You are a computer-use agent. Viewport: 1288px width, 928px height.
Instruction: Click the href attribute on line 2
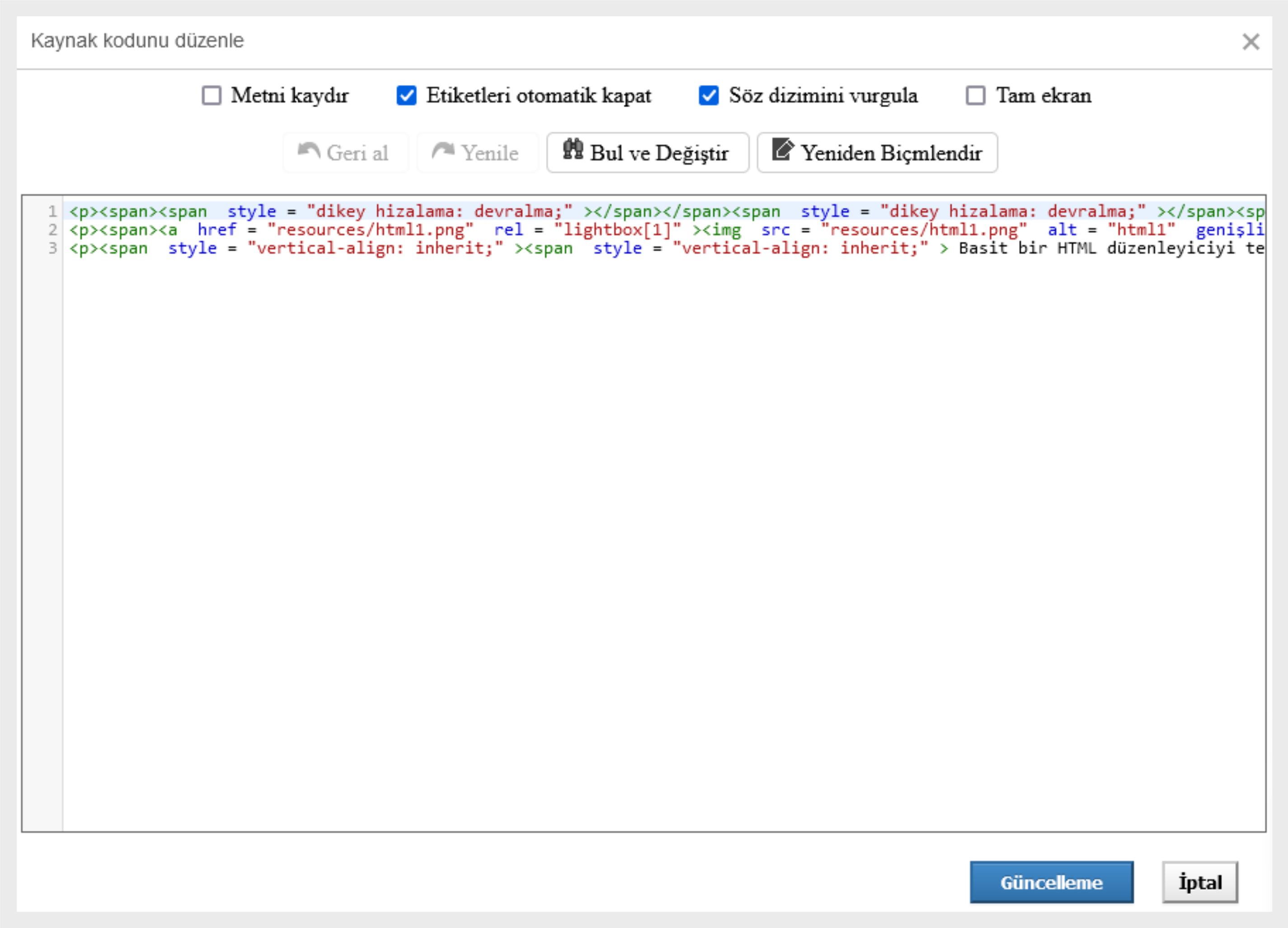click(216, 230)
